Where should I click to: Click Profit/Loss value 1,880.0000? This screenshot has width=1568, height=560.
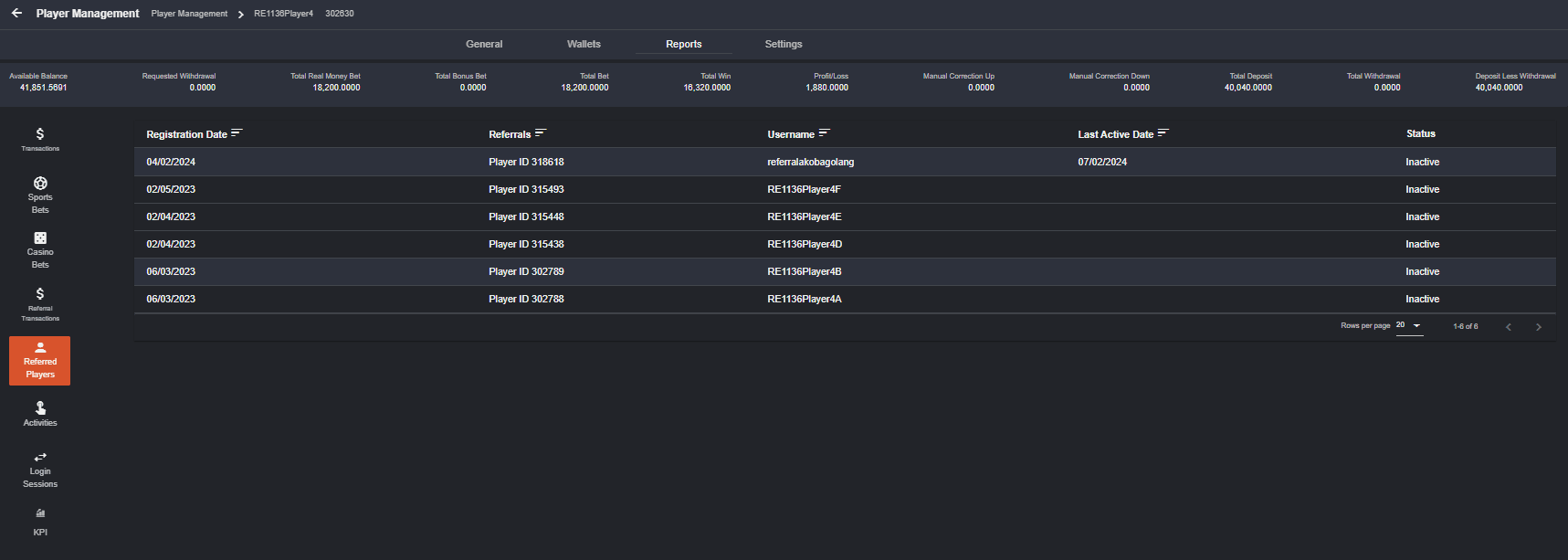coord(826,88)
